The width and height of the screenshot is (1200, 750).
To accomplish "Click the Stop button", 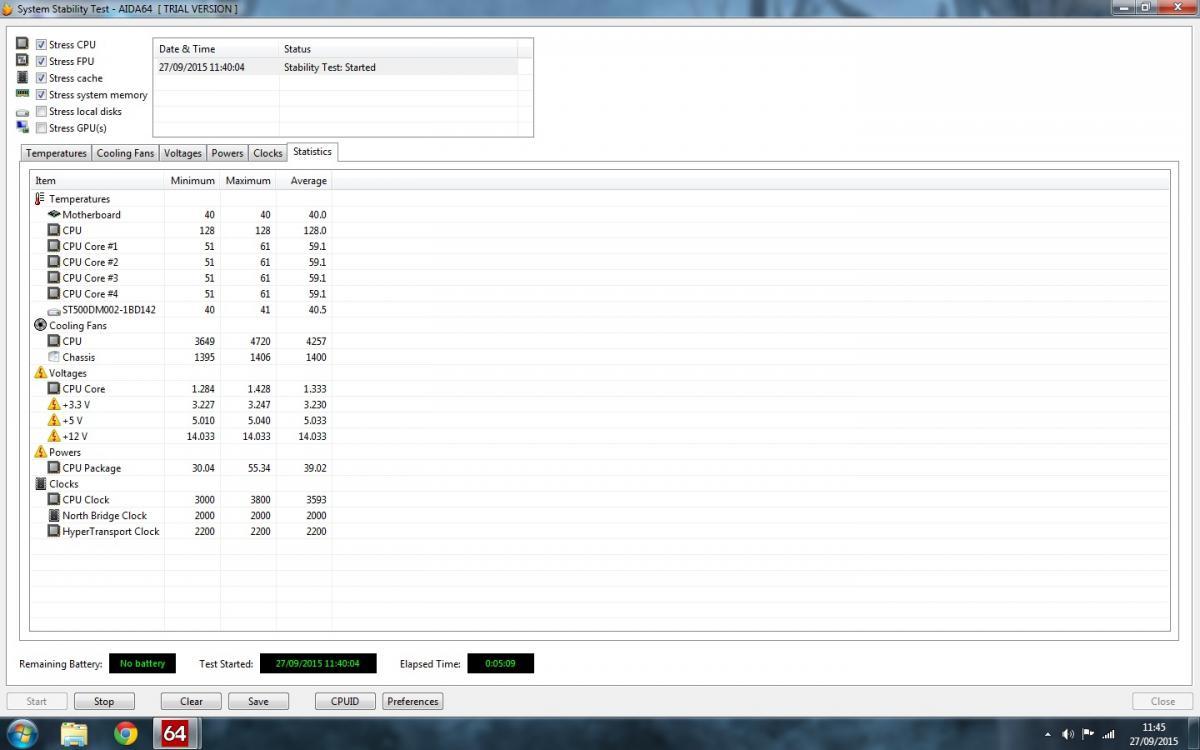I will tap(104, 701).
